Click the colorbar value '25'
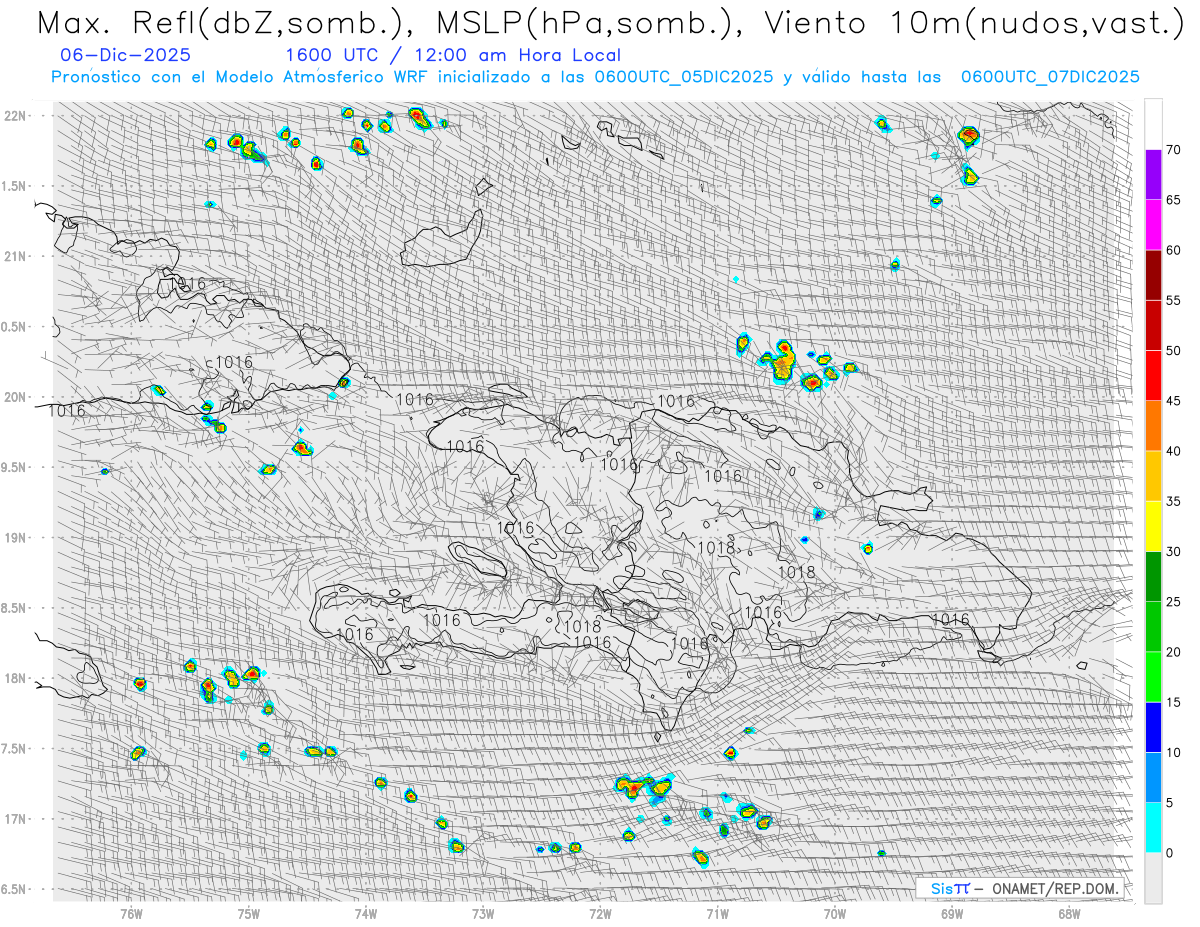The width and height of the screenshot is (1200, 927). pos(1173,601)
